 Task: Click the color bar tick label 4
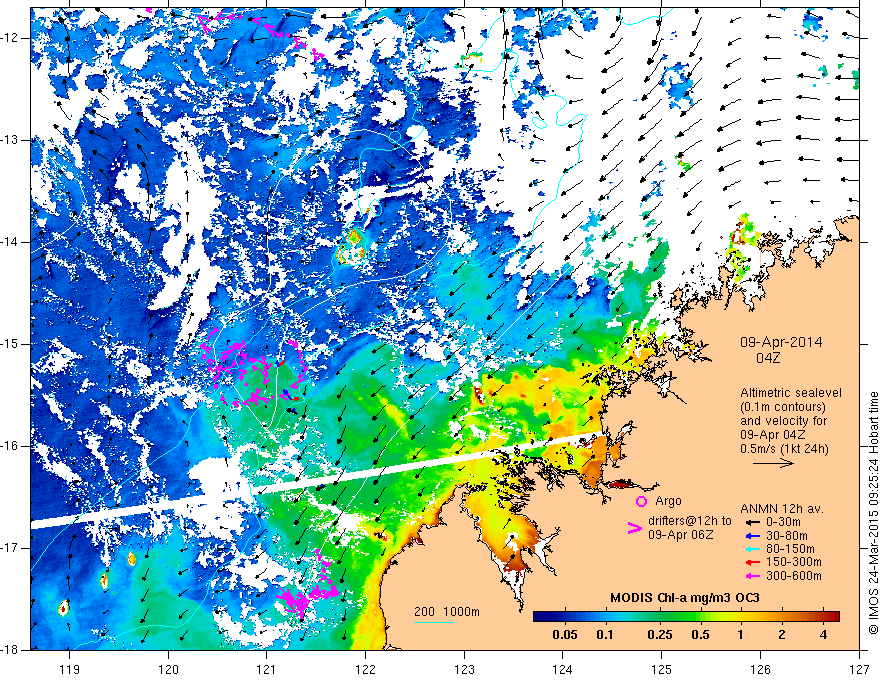(823, 635)
